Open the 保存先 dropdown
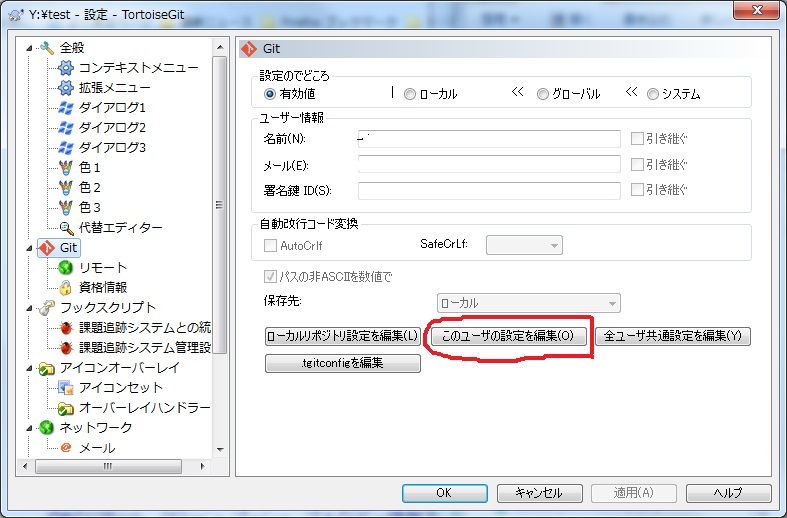787x518 pixels. [529, 303]
